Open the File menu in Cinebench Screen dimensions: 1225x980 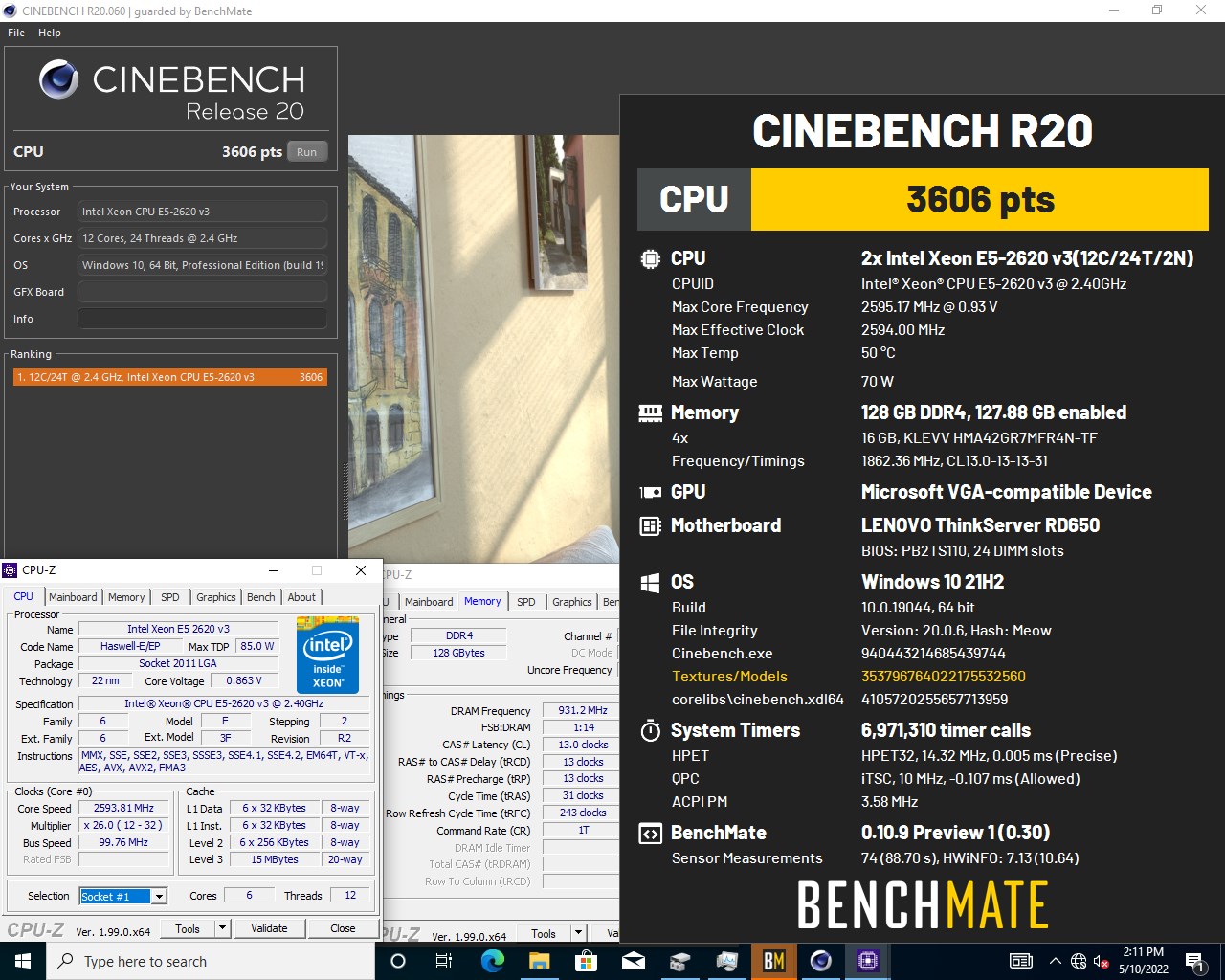16,33
